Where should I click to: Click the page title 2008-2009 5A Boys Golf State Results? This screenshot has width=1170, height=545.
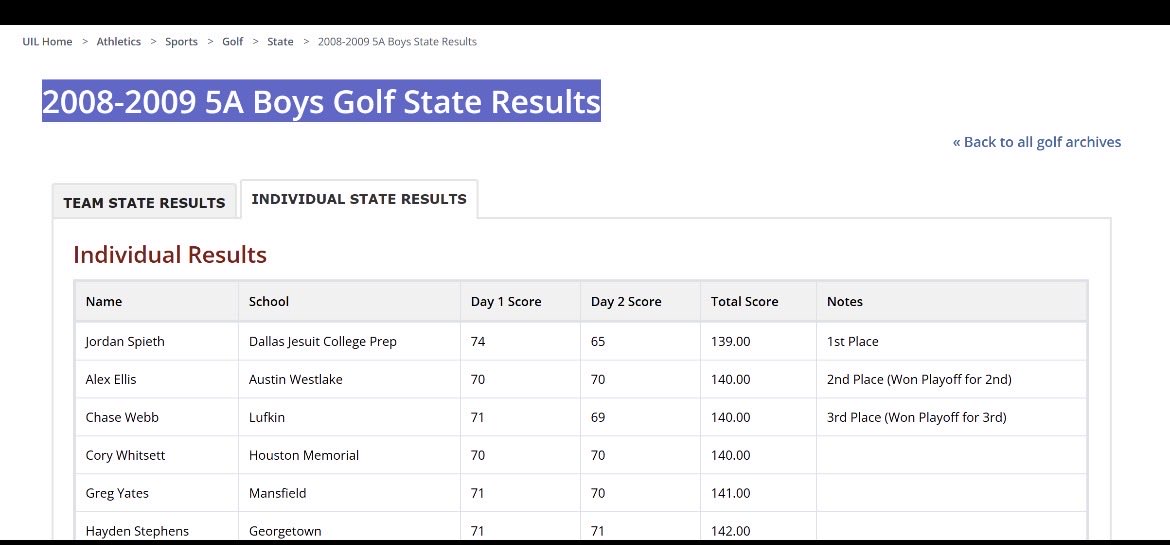322,101
